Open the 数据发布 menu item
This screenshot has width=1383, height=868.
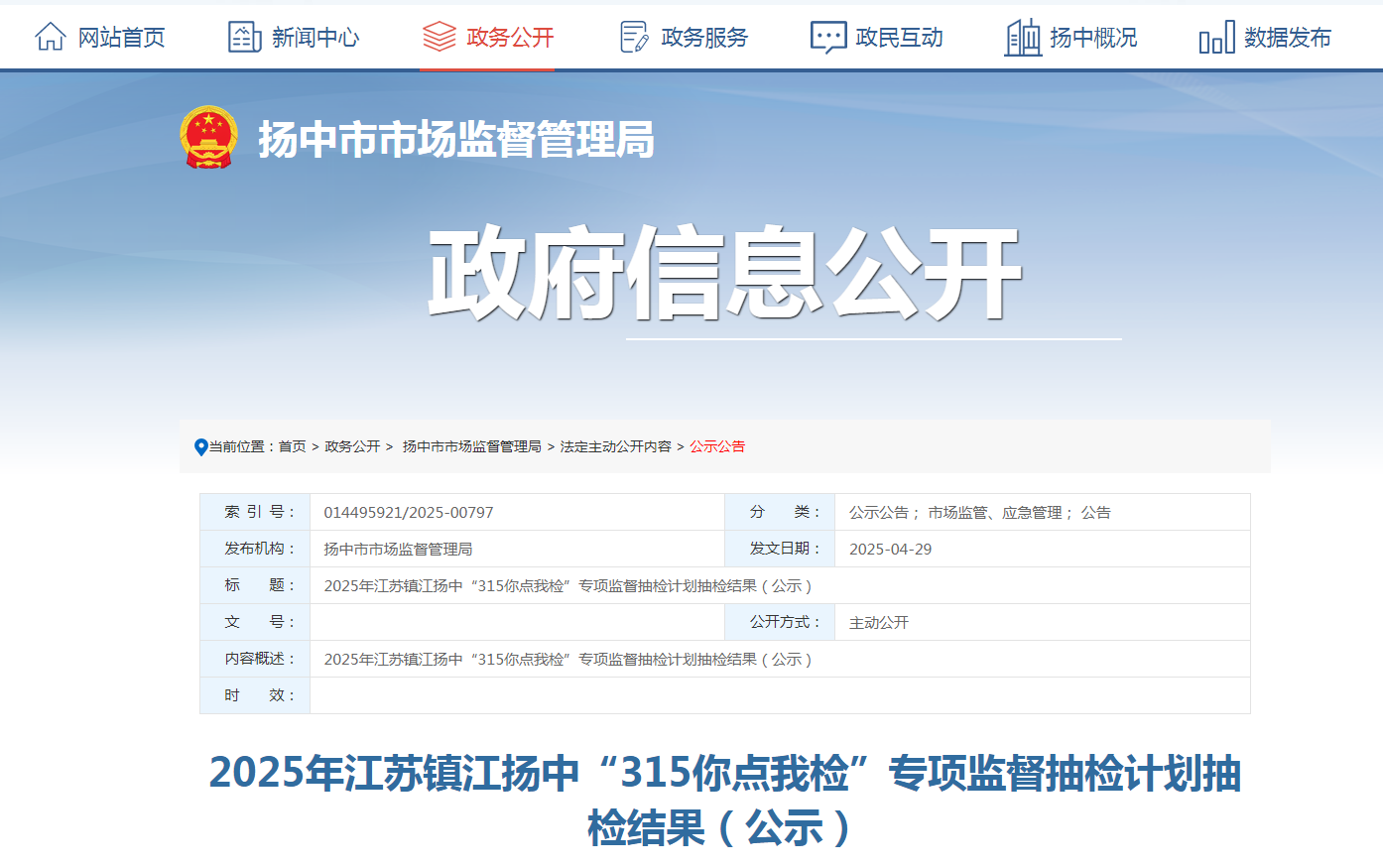pyautogui.click(x=1288, y=38)
